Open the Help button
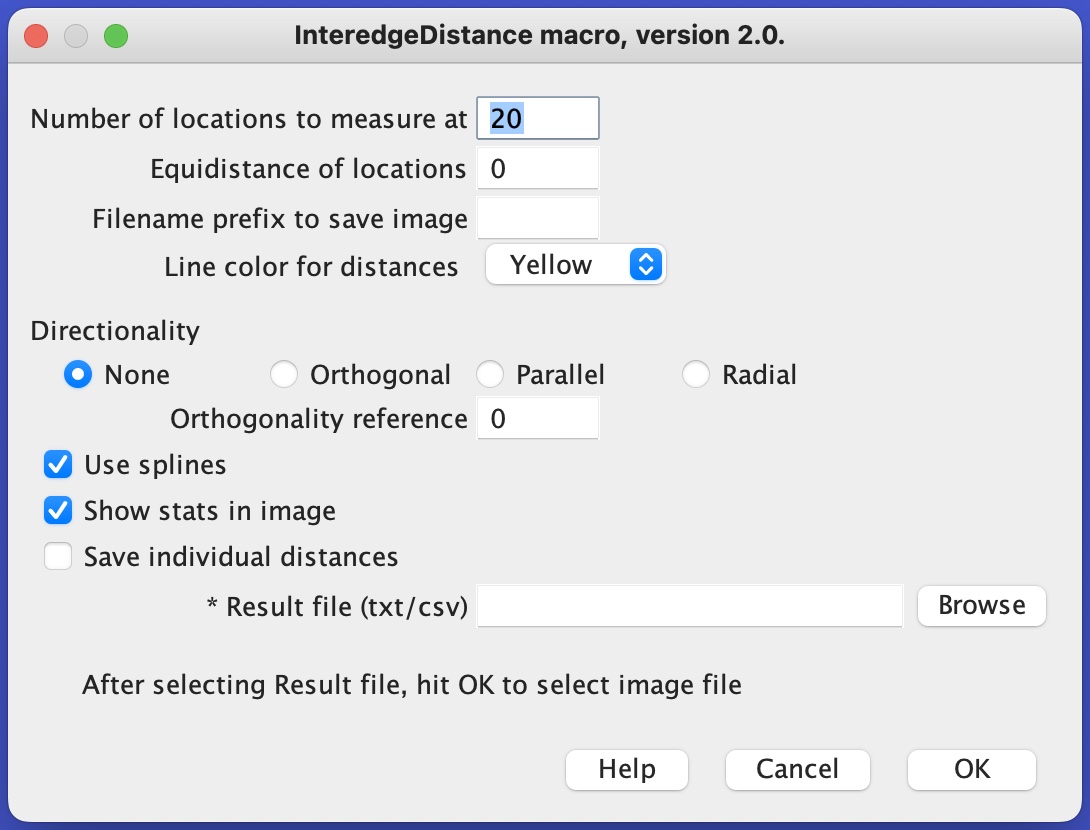The width and height of the screenshot is (1090, 830). 627,770
